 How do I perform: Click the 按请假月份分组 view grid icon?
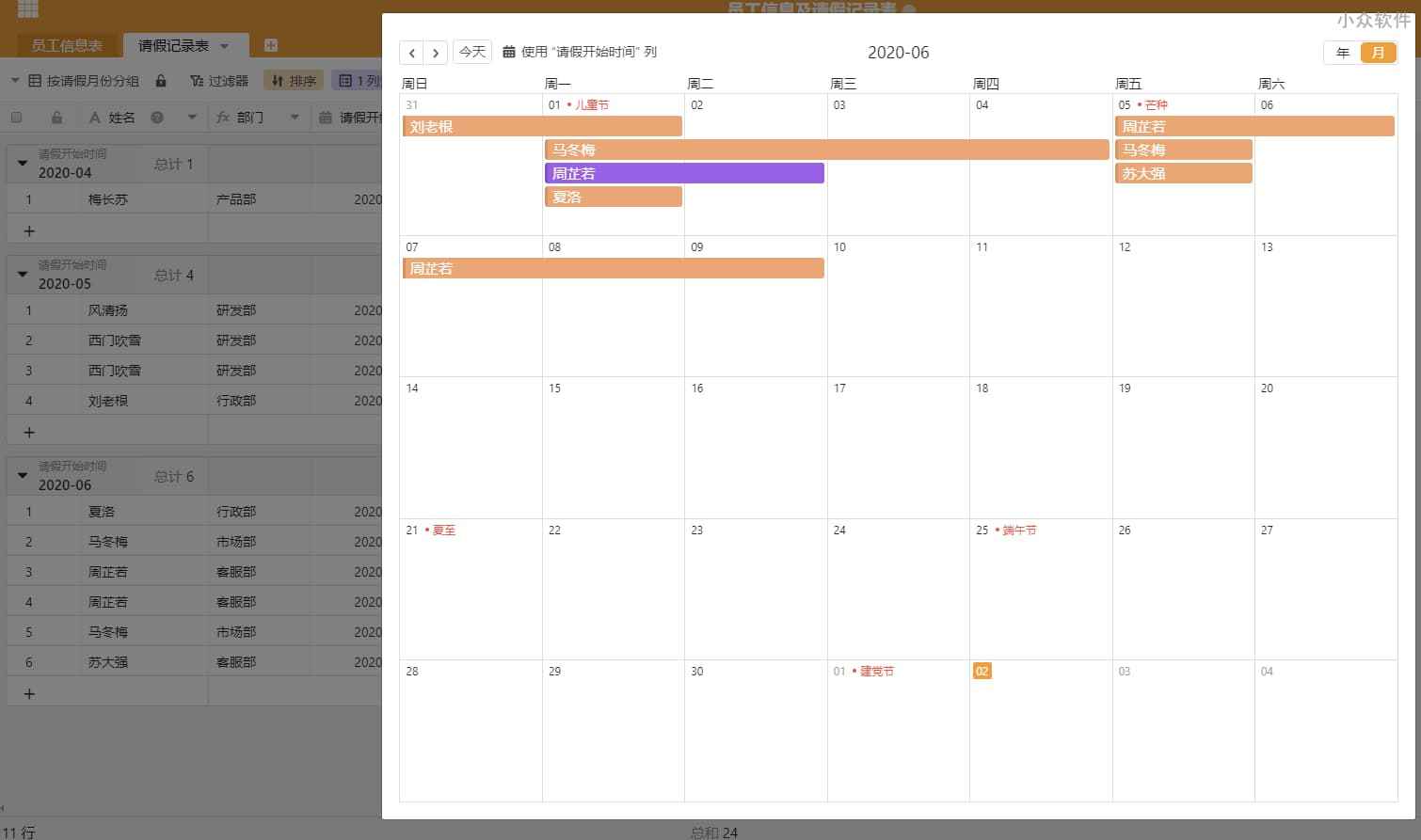click(x=35, y=81)
